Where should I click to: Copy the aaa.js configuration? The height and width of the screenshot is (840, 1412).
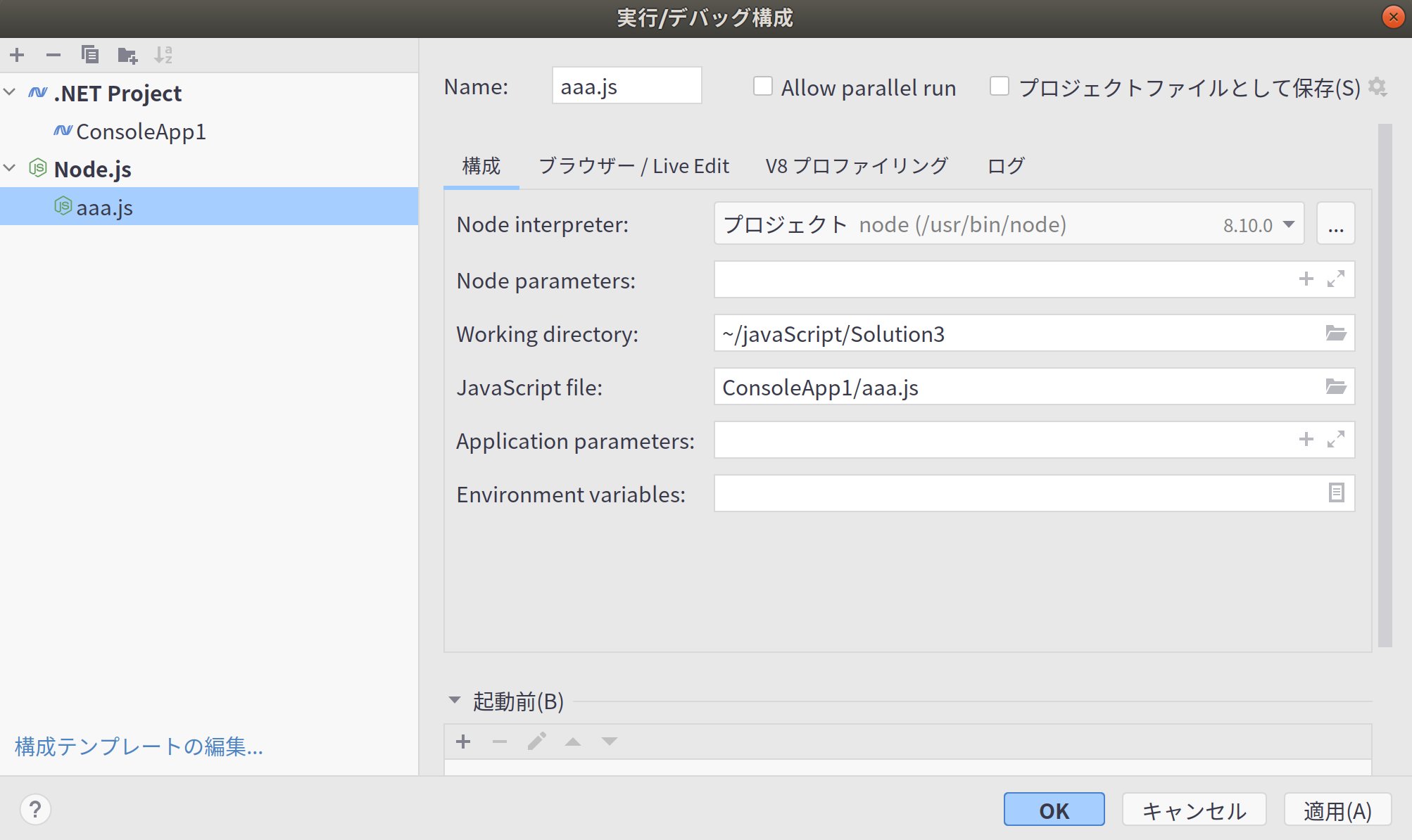pyautogui.click(x=90, y=55)
